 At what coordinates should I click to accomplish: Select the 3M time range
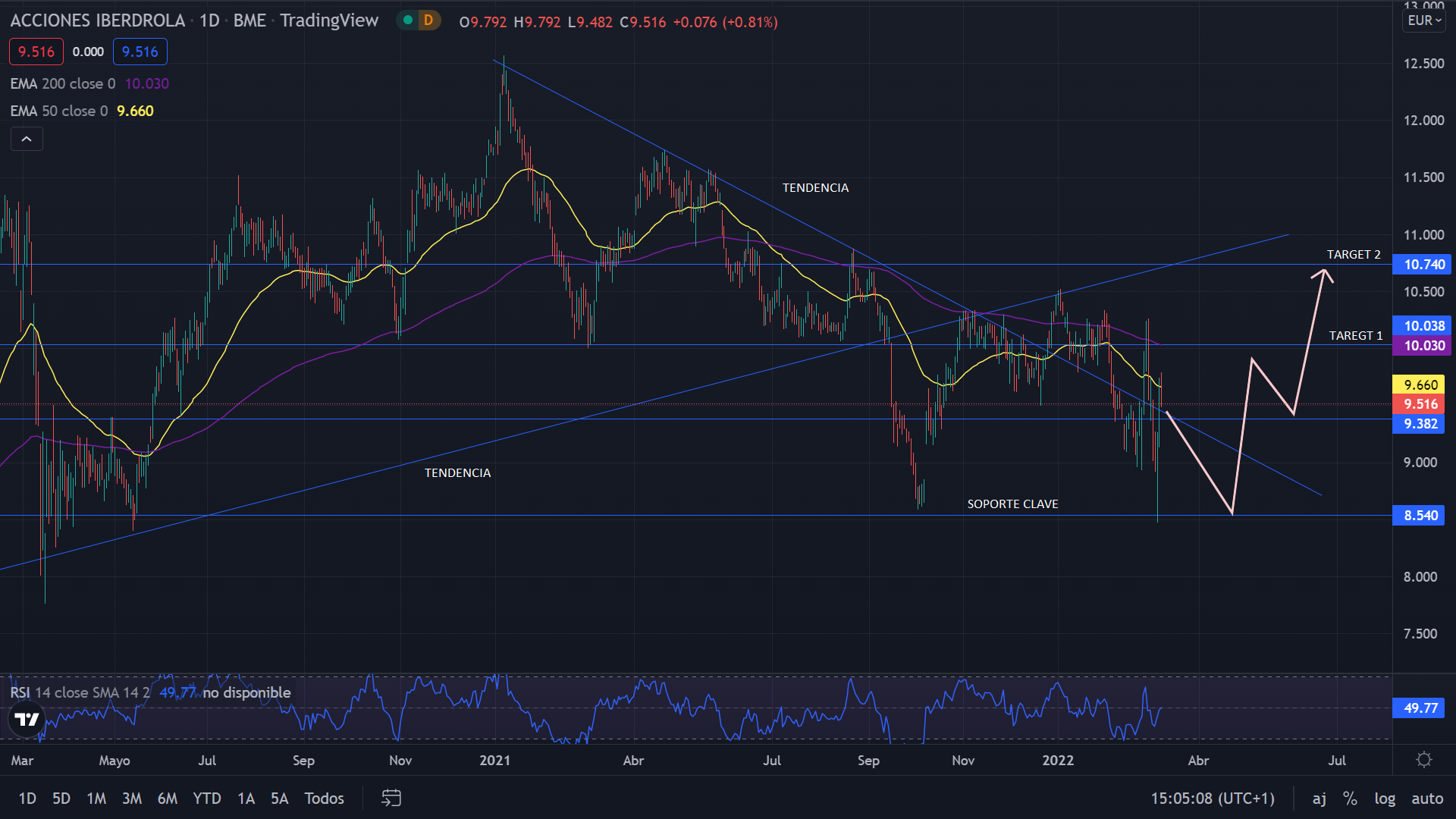tap(132, 798)
